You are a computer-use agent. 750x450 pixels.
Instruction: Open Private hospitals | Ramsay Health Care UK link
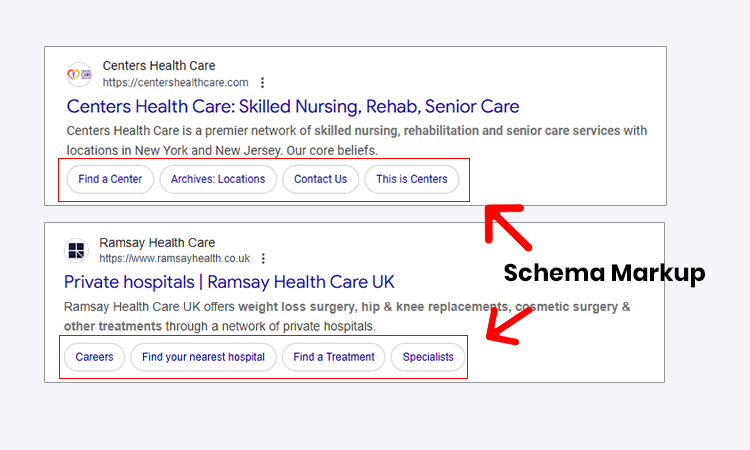pyautogui.click(x=229, y=282)
